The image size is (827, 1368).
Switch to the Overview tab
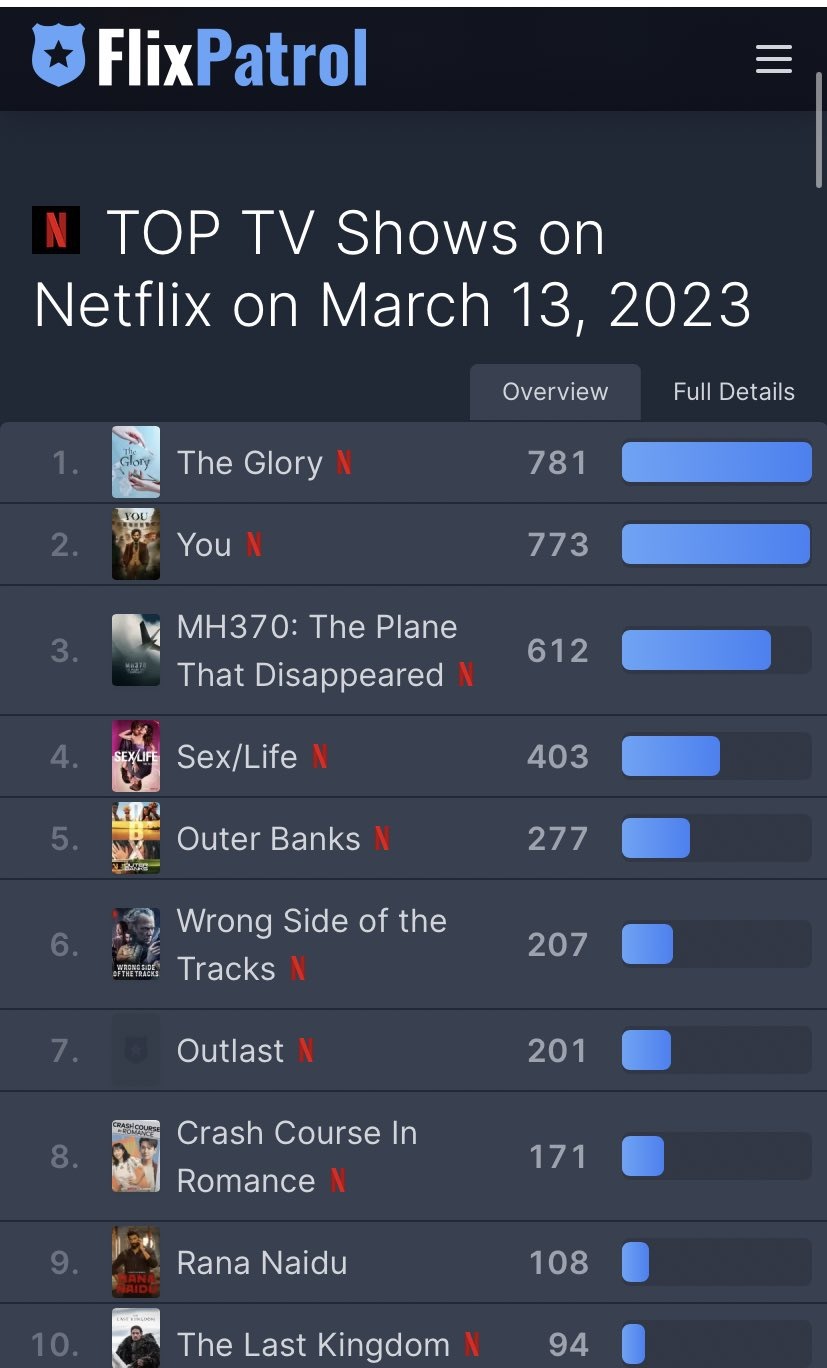(x=555, y=392)
